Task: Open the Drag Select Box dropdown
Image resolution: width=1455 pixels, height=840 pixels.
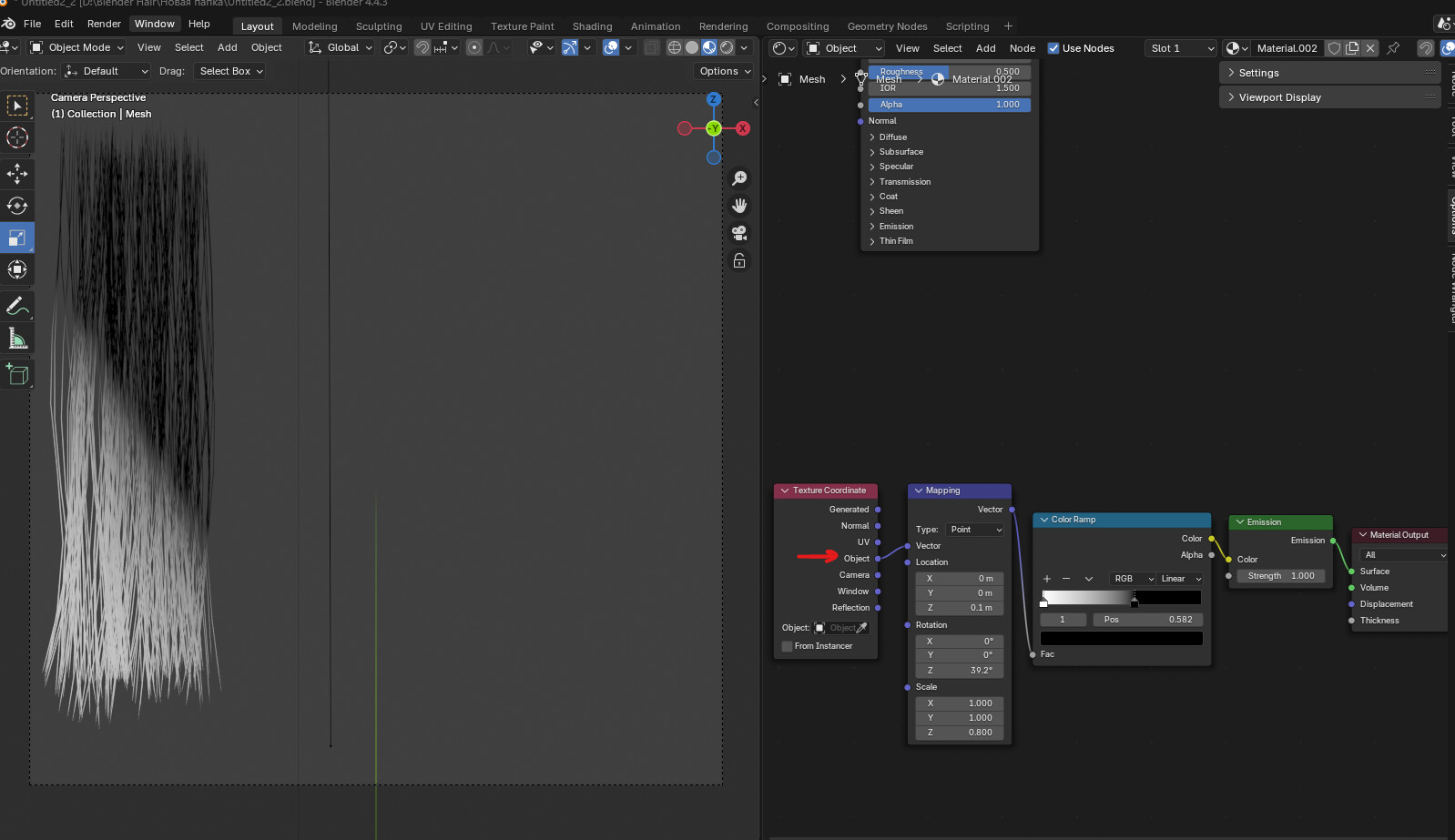Action: pyautogui.click(x=229, y=71)
